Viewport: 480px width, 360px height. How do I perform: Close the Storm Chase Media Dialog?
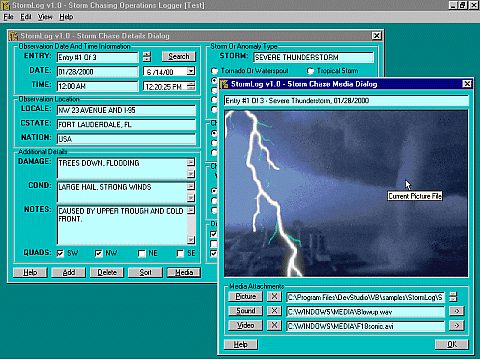point(467,84)
